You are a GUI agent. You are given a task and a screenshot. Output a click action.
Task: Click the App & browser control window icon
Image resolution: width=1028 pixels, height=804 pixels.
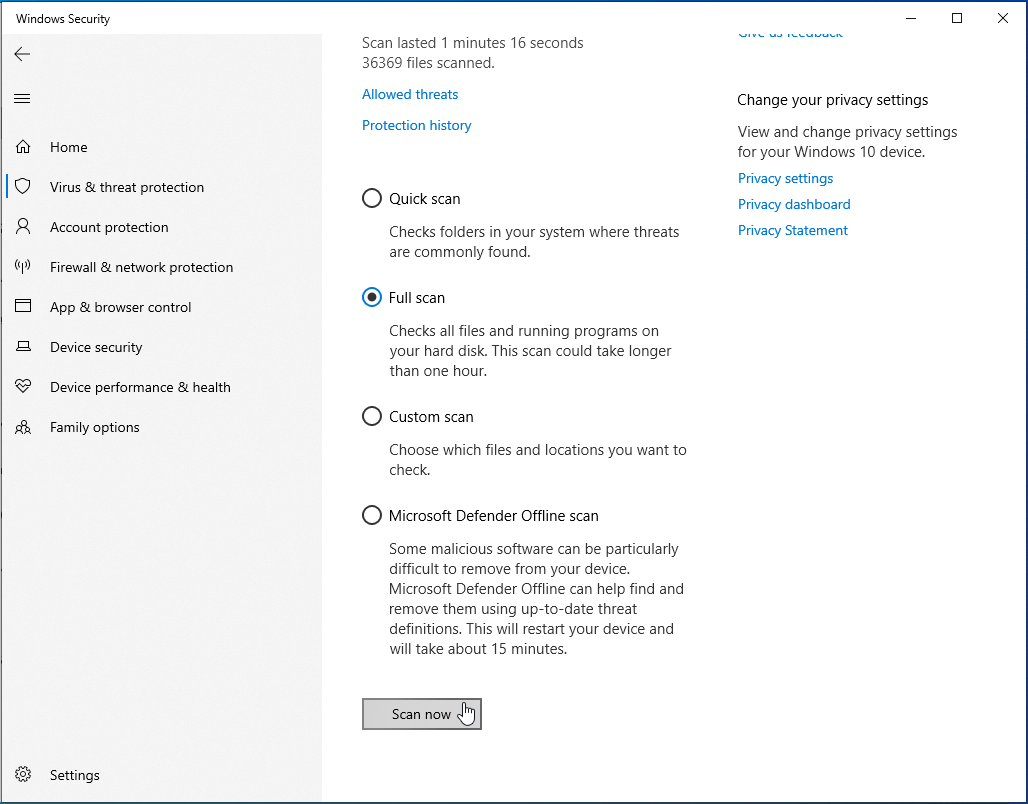pyautogui.click(x=23, y=307)
